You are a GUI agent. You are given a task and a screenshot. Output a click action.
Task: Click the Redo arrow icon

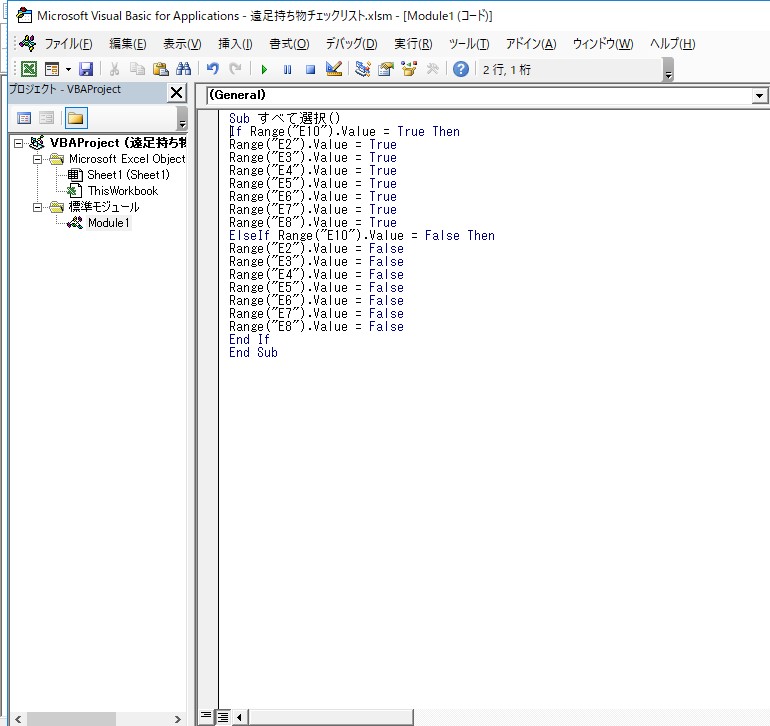(236, 69)
